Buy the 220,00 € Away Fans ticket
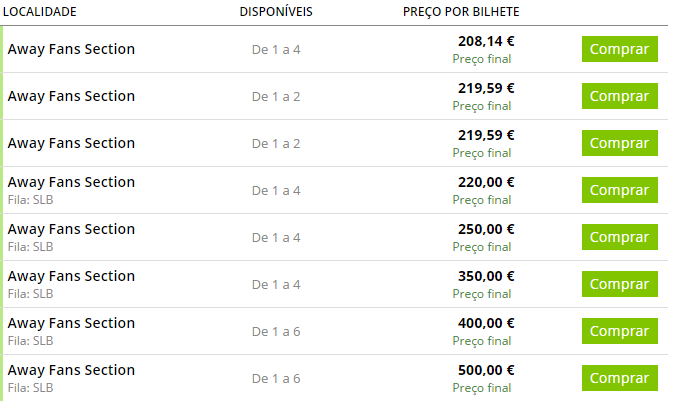This screenshot has height=404, width=673. [x=619, y=190]
